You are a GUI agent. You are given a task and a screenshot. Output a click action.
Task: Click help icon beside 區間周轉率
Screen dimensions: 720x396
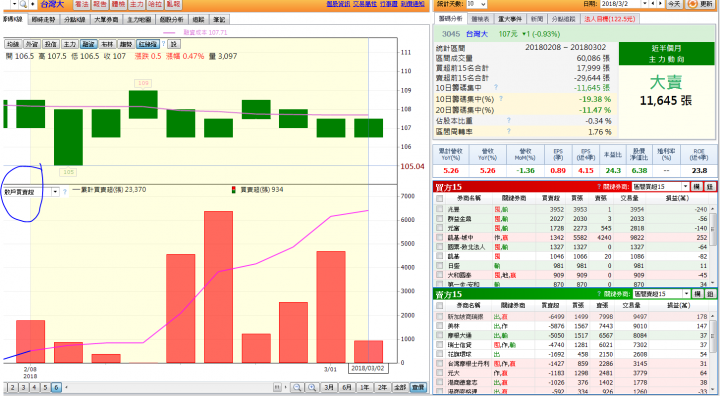[x=509, y=131]
